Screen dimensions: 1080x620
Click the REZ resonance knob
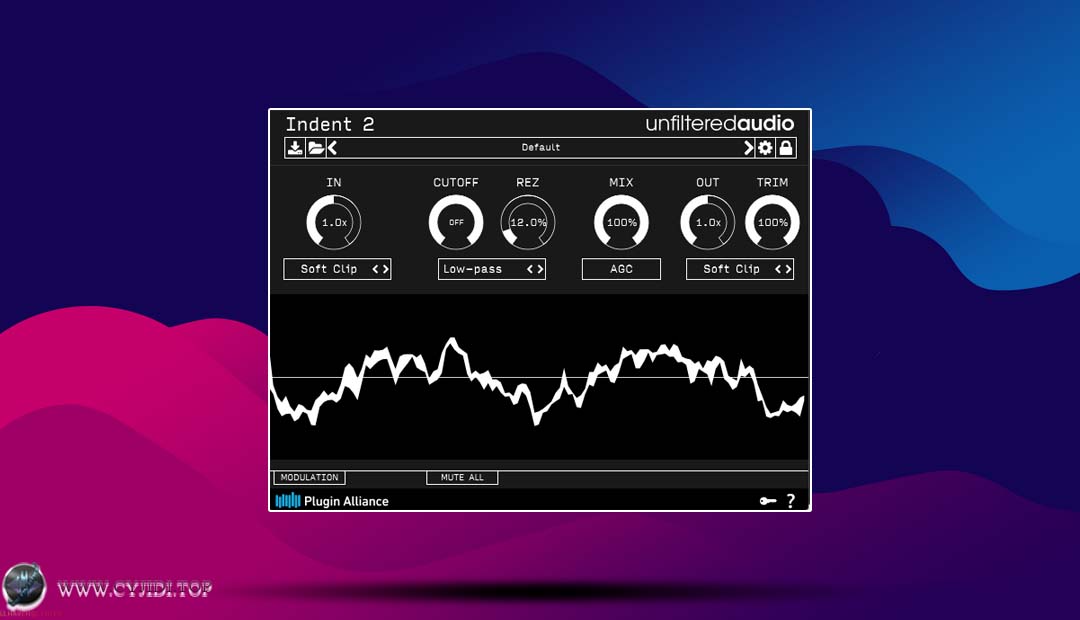pyautogui.click(x=528, y=222)
